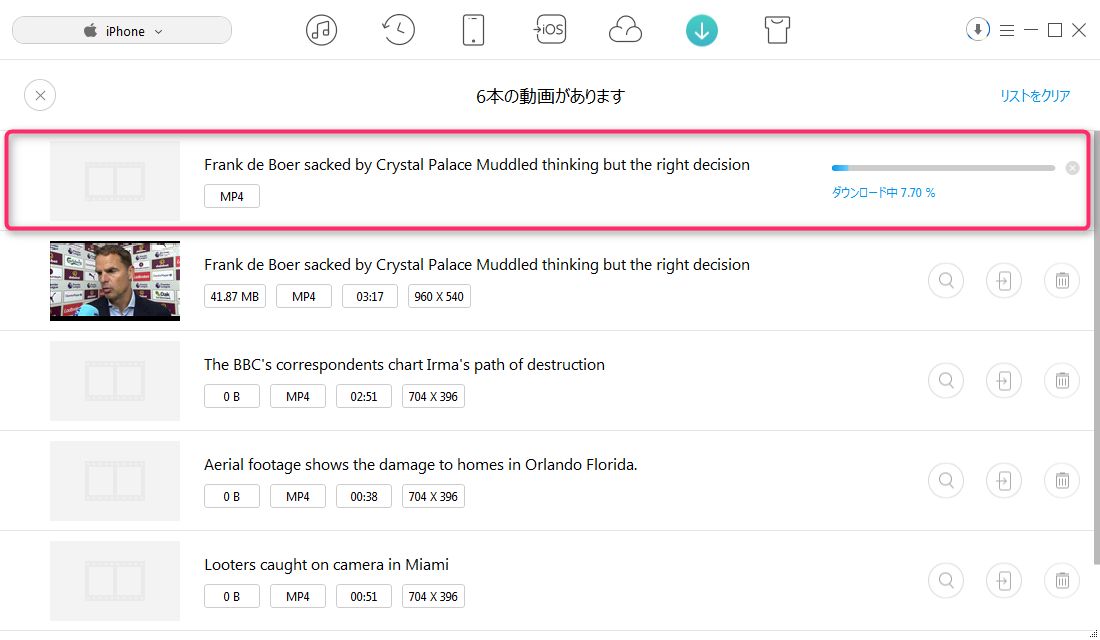The height and width of the screenshot is (640, 1100).
Task: Open the skin theme shirt icon
Action: pyautogui.click(x=777, y=30)
